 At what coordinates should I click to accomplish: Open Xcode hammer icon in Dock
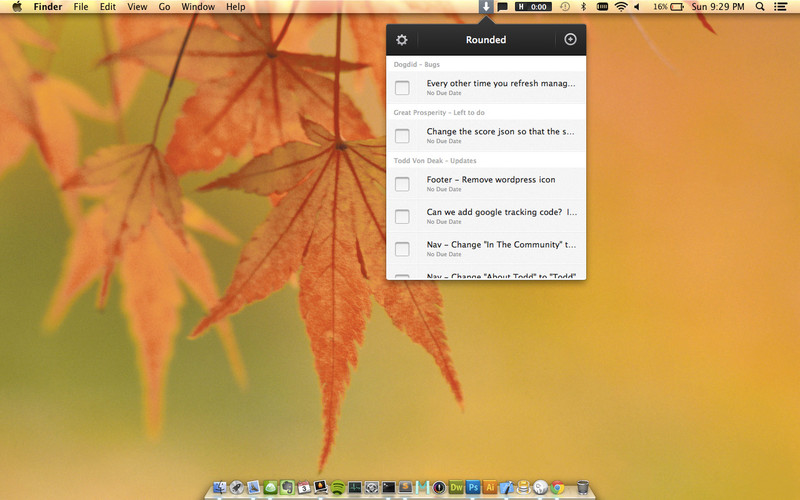tap(507, 487)
